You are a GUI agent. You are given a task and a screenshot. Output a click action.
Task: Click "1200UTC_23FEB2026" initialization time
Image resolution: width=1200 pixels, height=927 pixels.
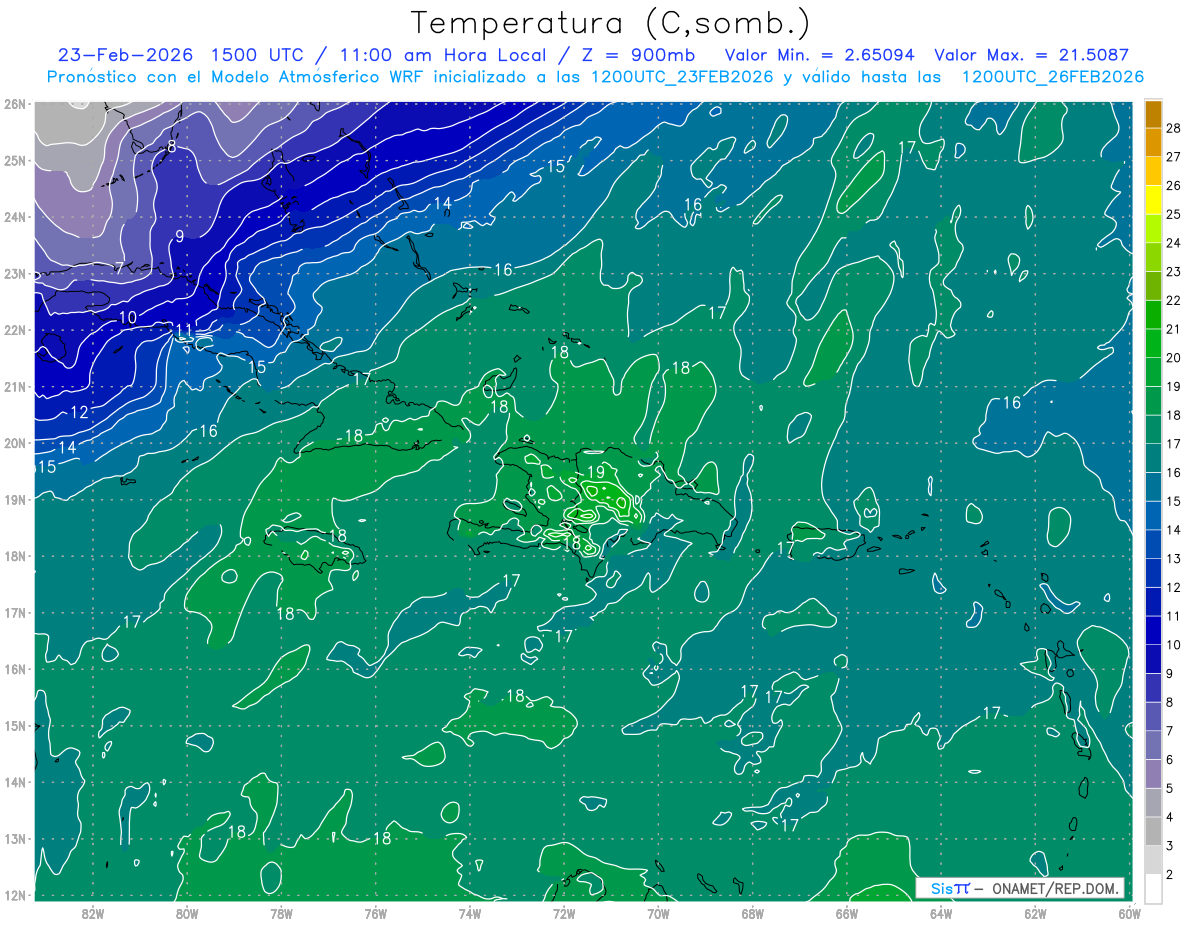(681, 77)
